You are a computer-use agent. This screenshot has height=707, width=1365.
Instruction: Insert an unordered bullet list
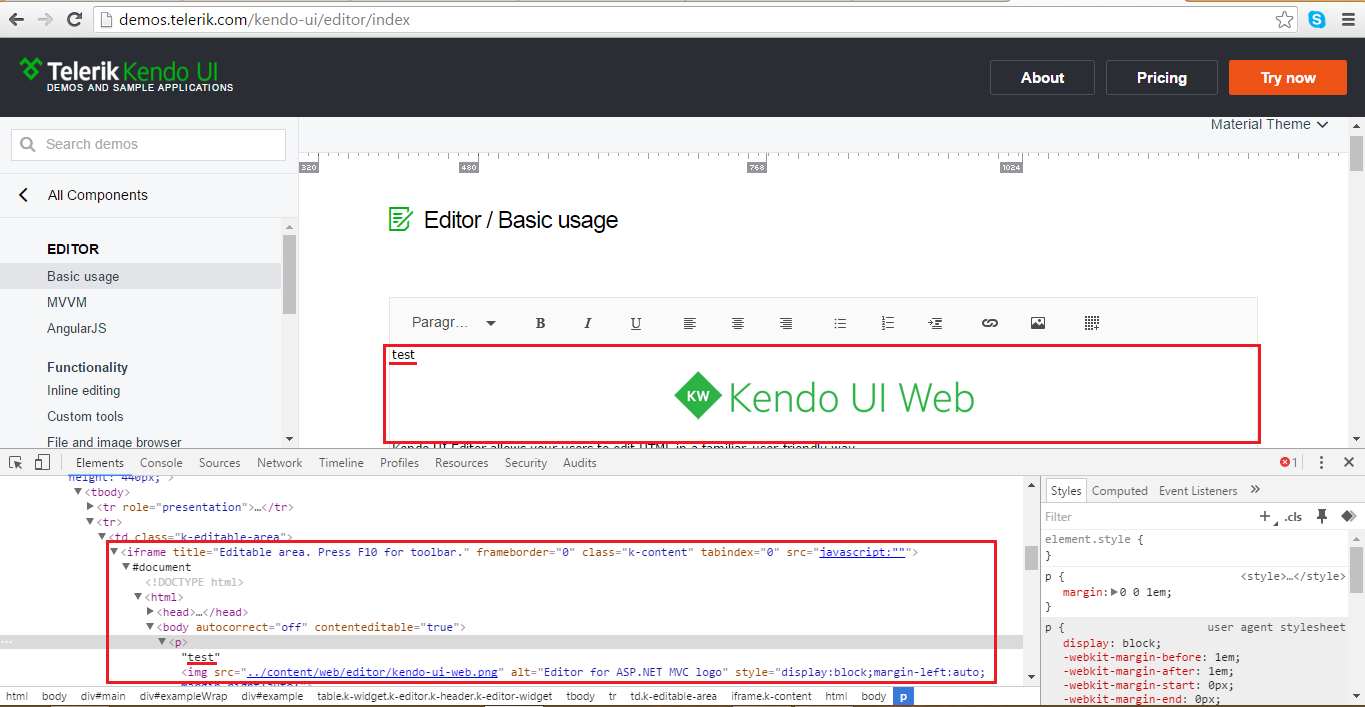tap(840, 323)
